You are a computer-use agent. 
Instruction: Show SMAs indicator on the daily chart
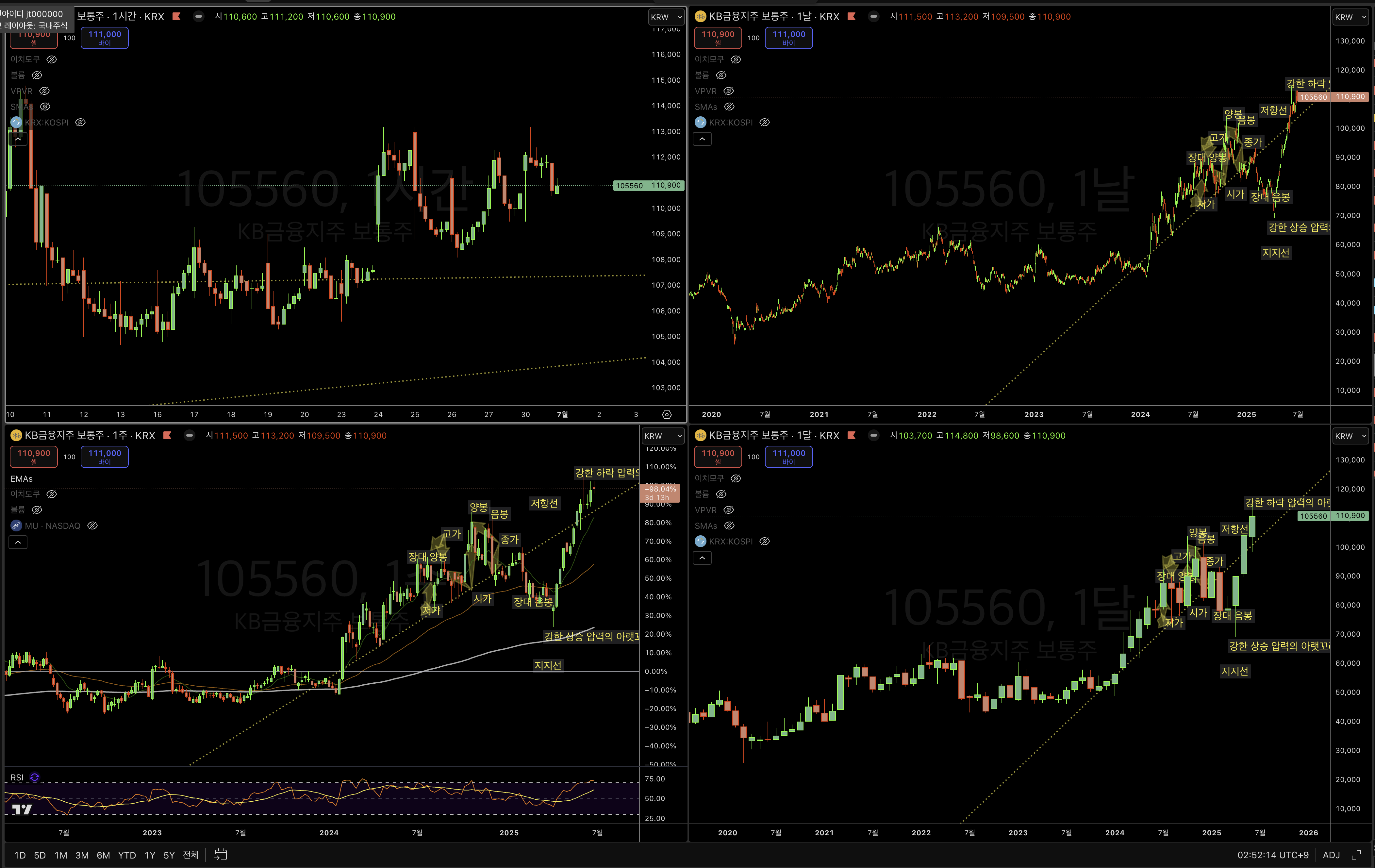tap(729, 107)
